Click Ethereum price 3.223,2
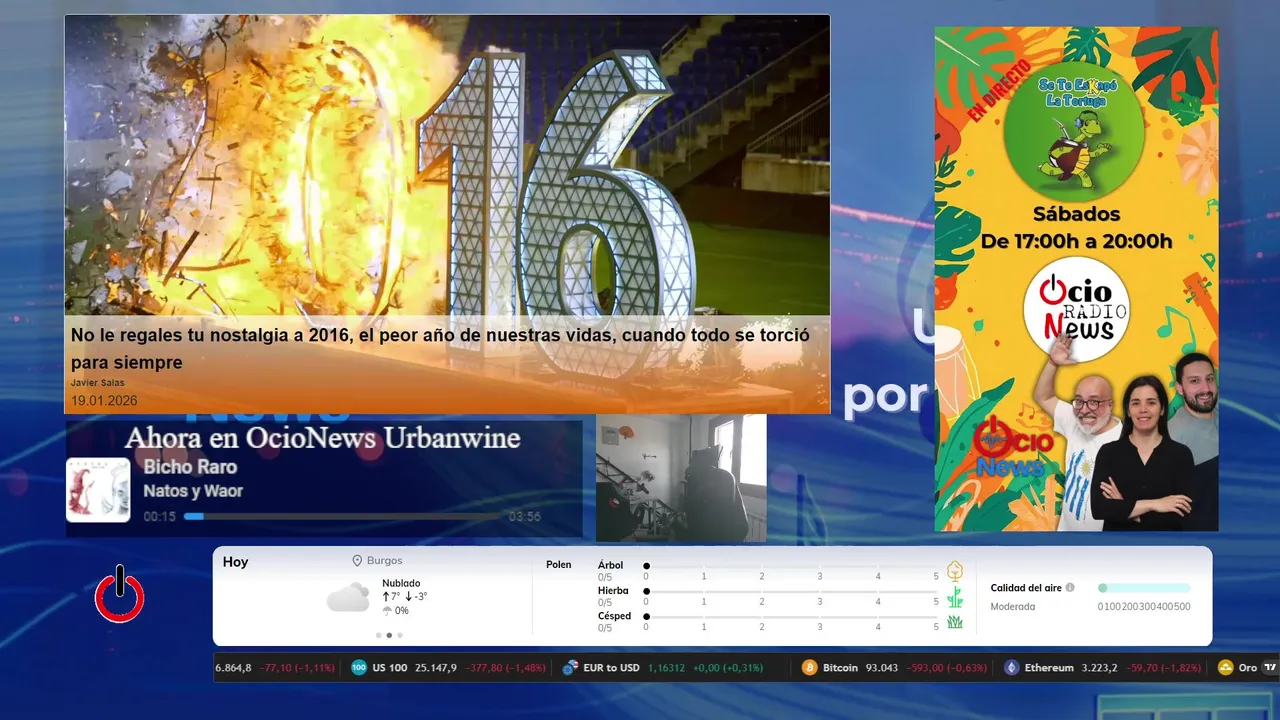Image resolution: width=1280 pixels, height=720 pixels. click(1099, 668)
